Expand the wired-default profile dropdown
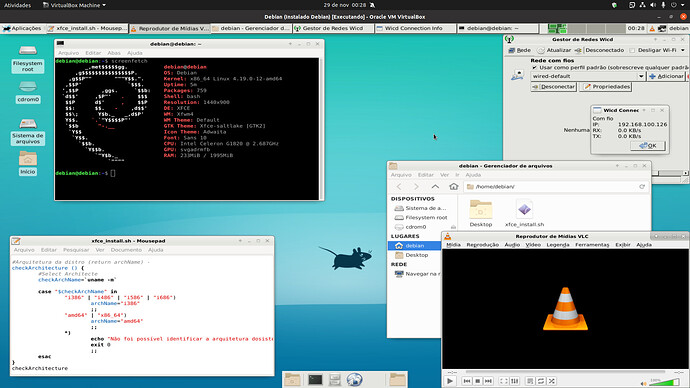Screen dimensions: 690x388 tap(641, 76)
